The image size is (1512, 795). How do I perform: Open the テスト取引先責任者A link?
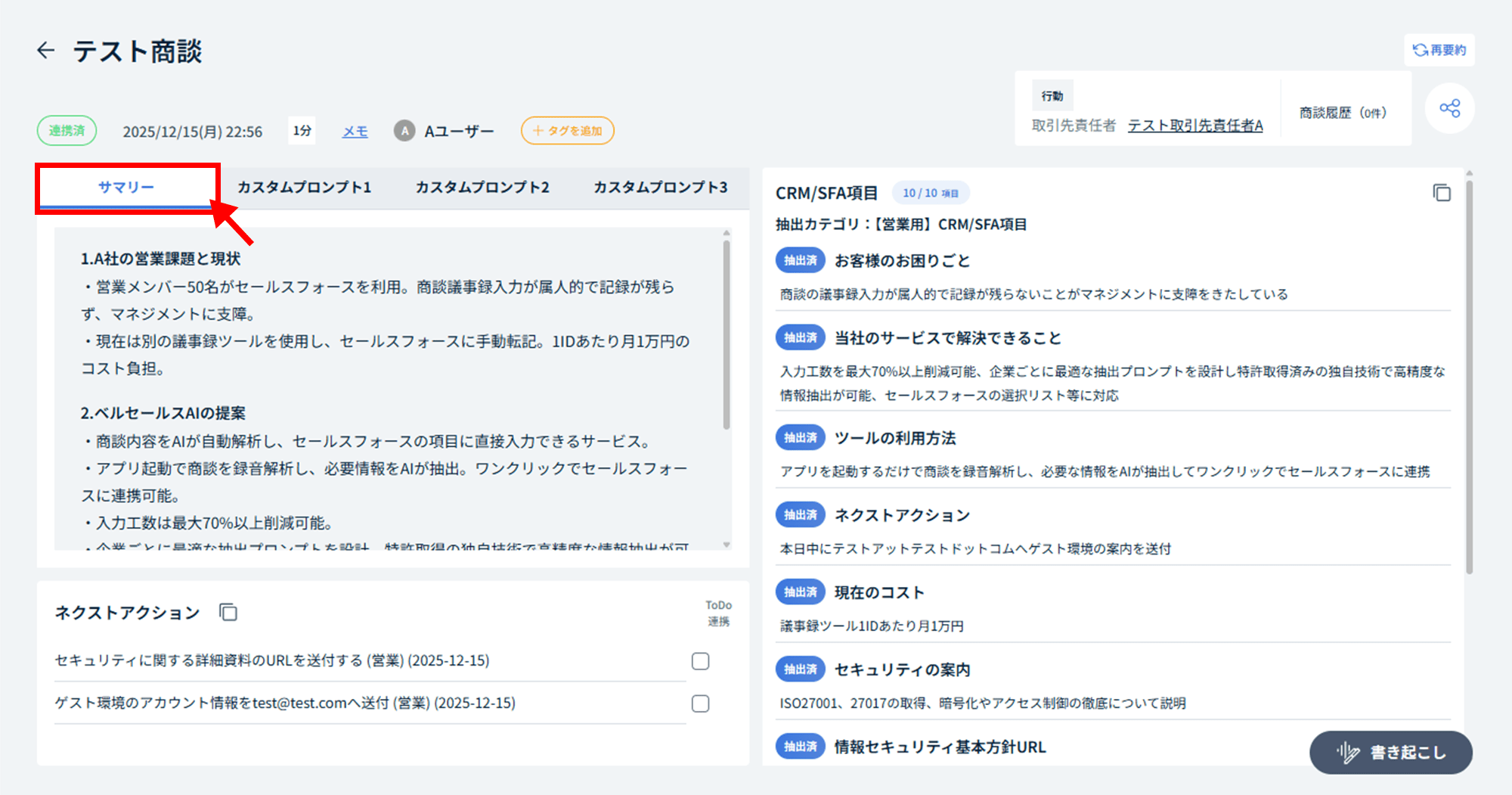pos(1195,126)
